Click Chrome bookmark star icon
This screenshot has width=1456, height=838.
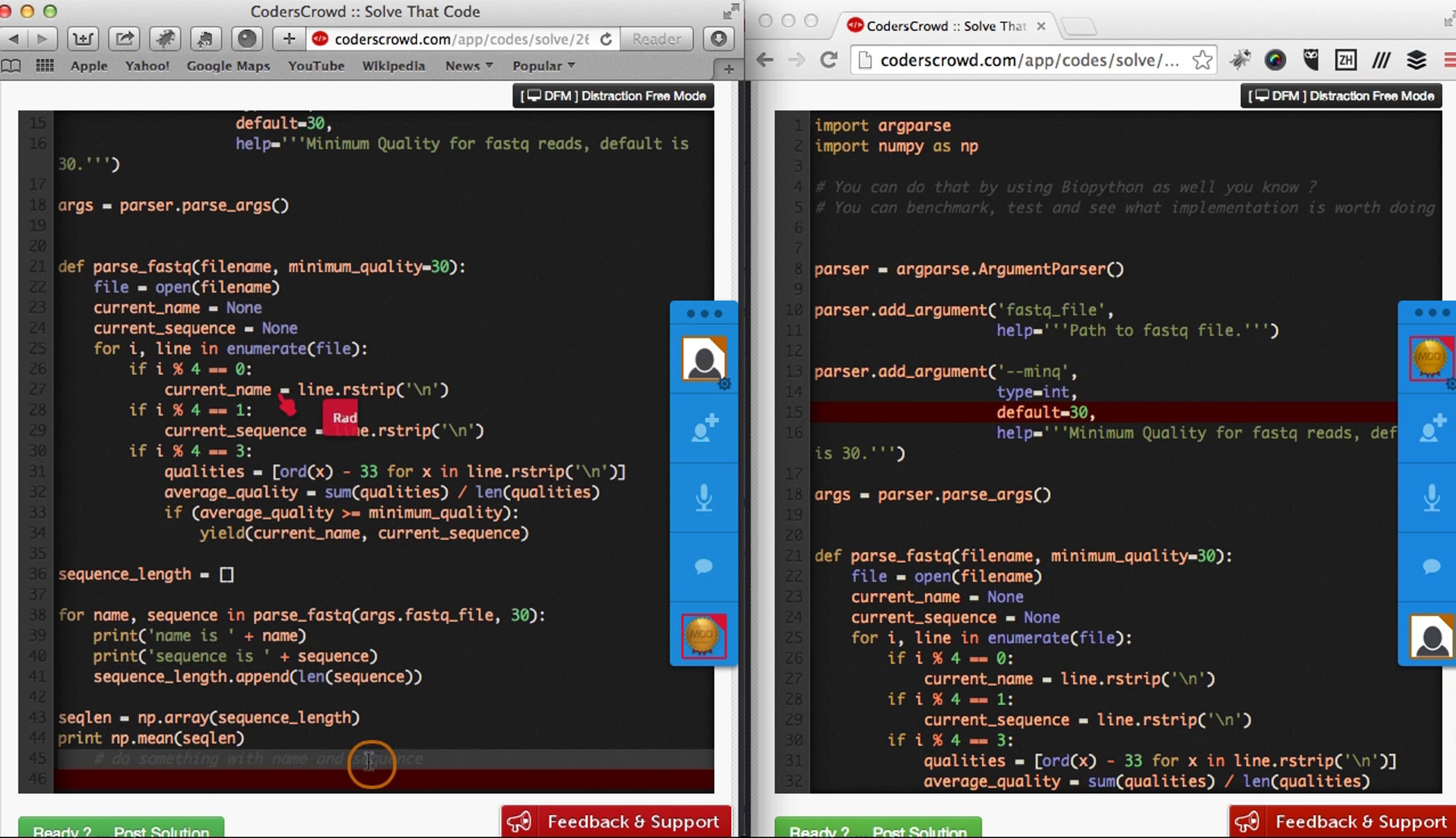coord(1201,60)
